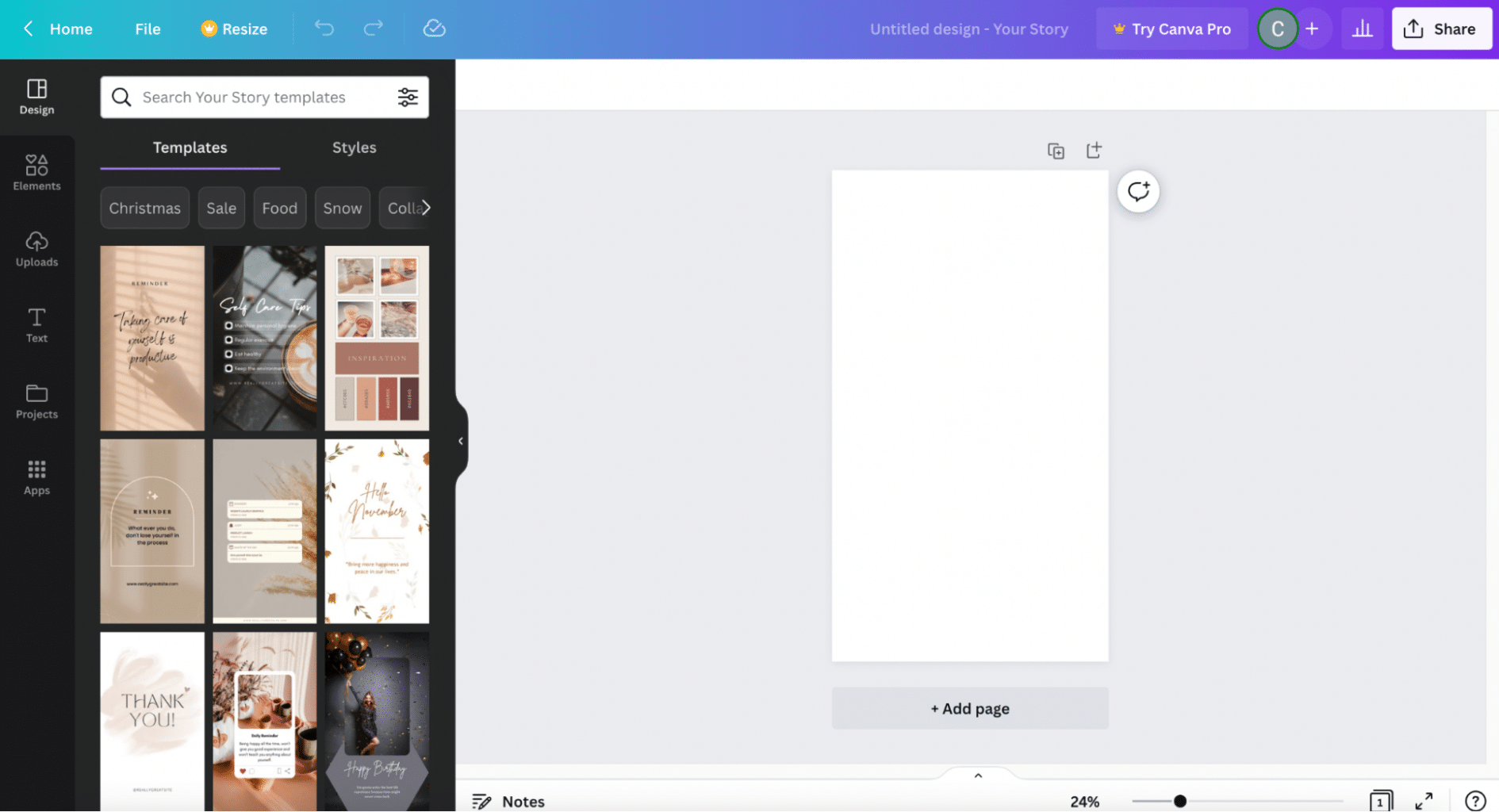This screenshot has width=1499, height=812.
Task: Filter templates by Sale
Action: tap(221, 208)
